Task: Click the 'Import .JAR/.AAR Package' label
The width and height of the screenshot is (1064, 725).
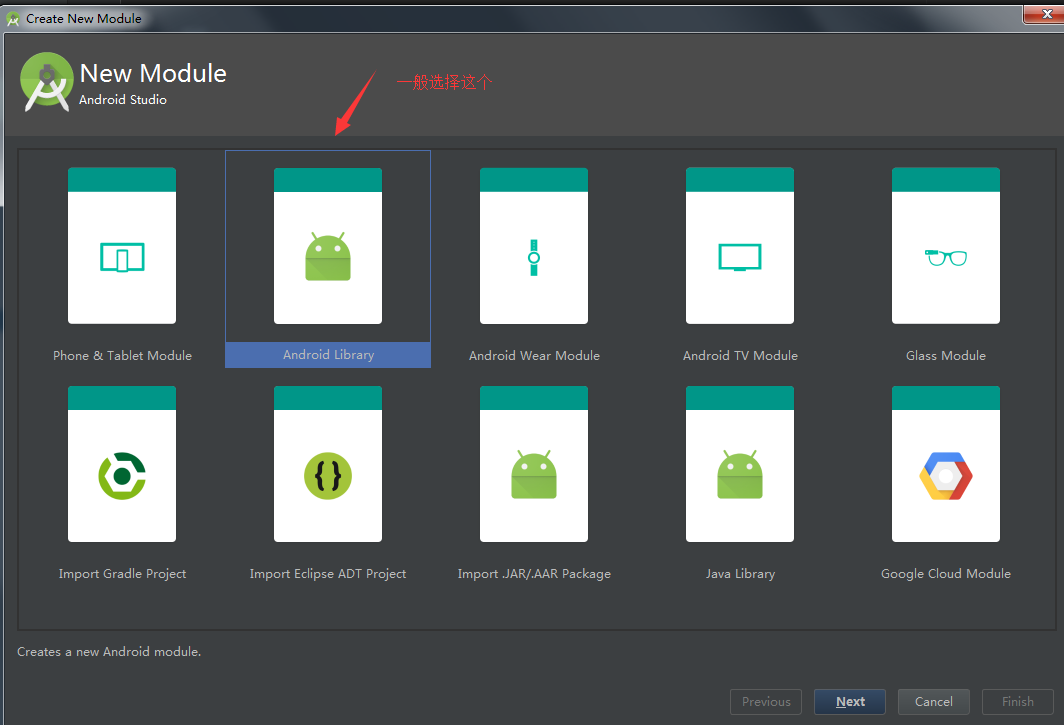Action: coord(534,574)
